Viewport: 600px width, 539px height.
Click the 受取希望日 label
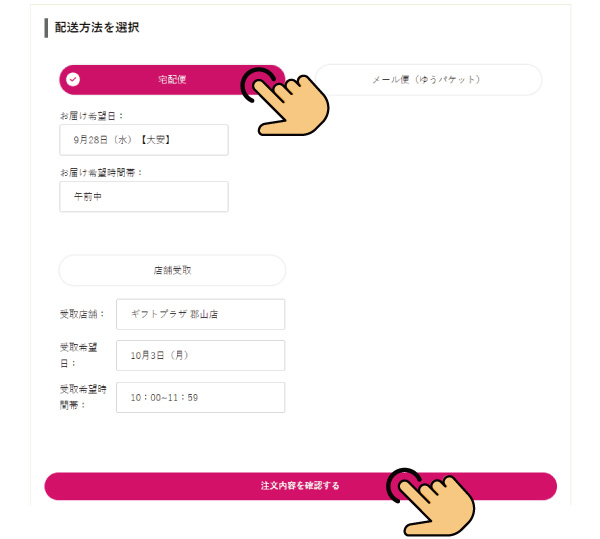tap(82, 355)
